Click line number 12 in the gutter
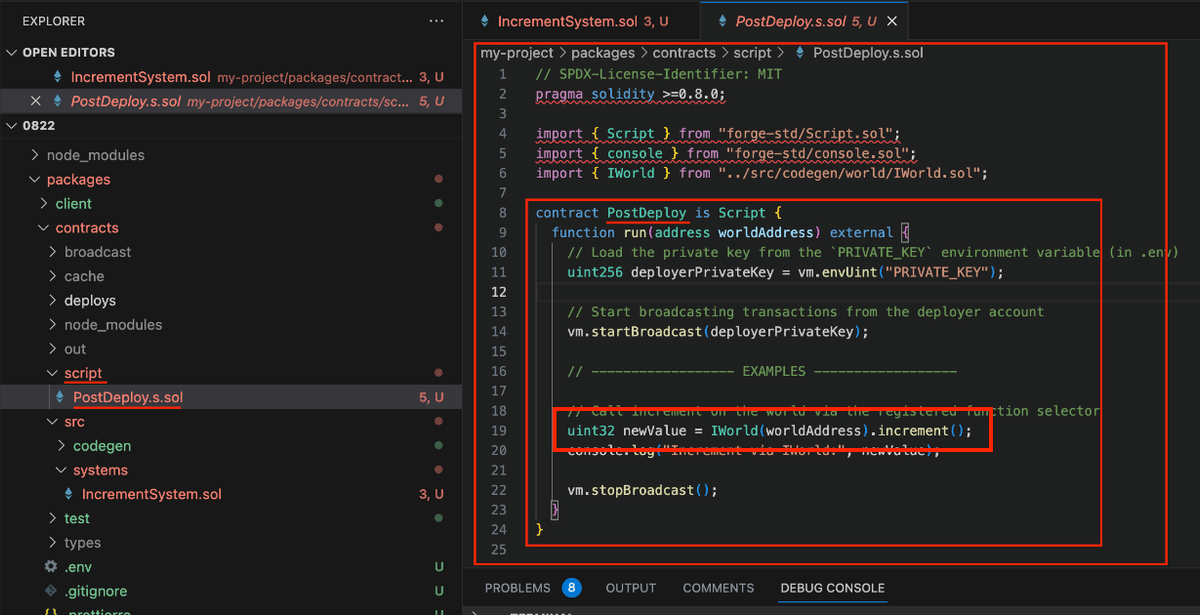The height and width of the screenshot is (615, 1200). point(500,292)
